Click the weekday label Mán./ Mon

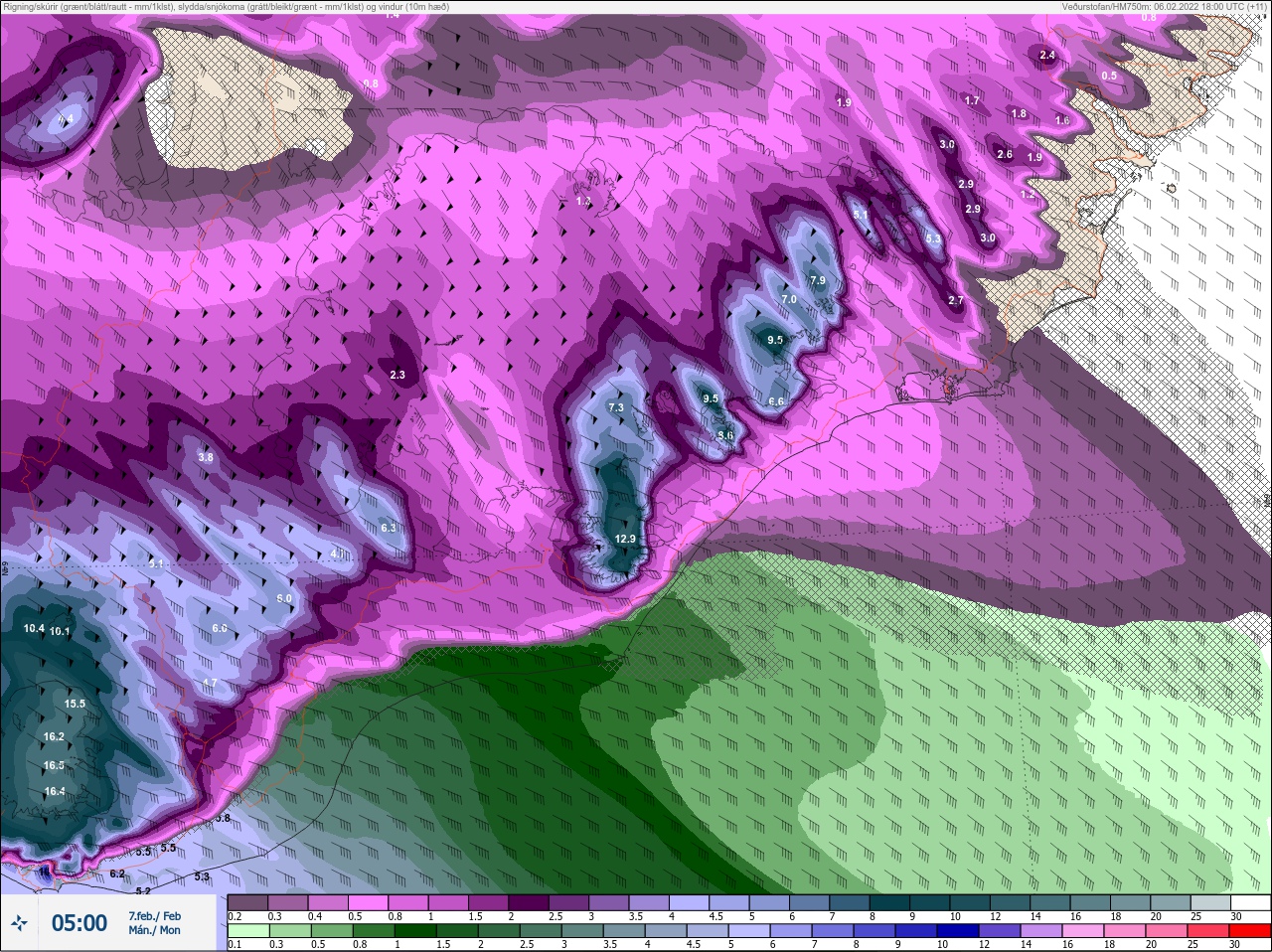[154, 930]
